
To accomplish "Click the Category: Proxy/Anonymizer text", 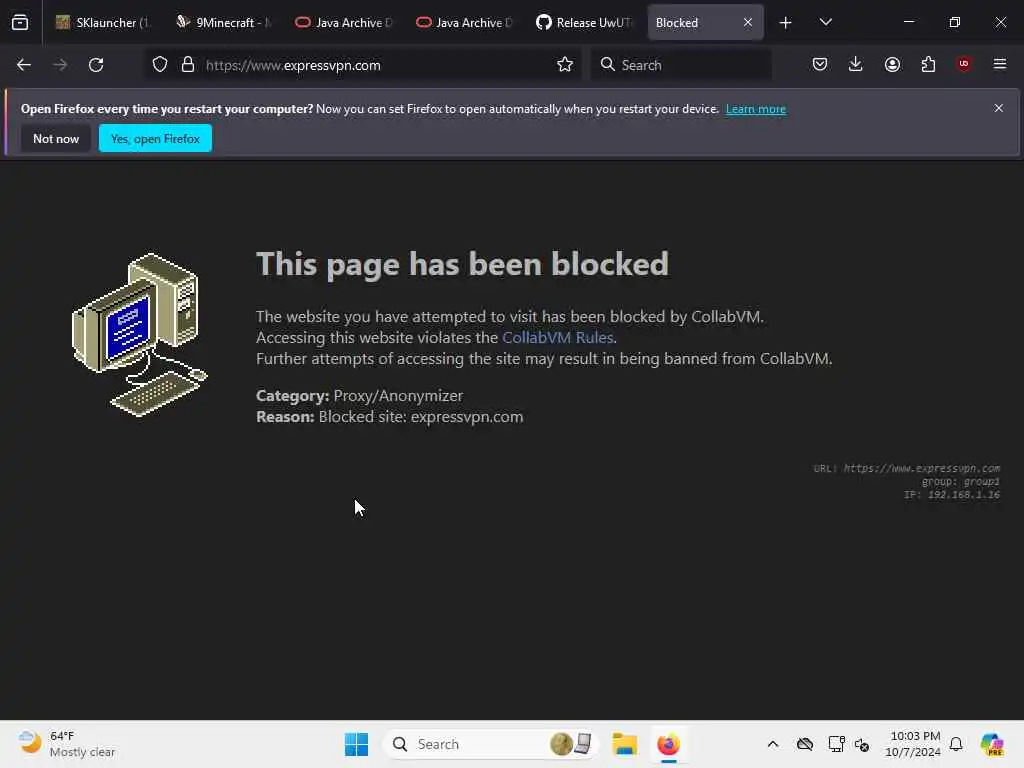I will pos(359,396).
